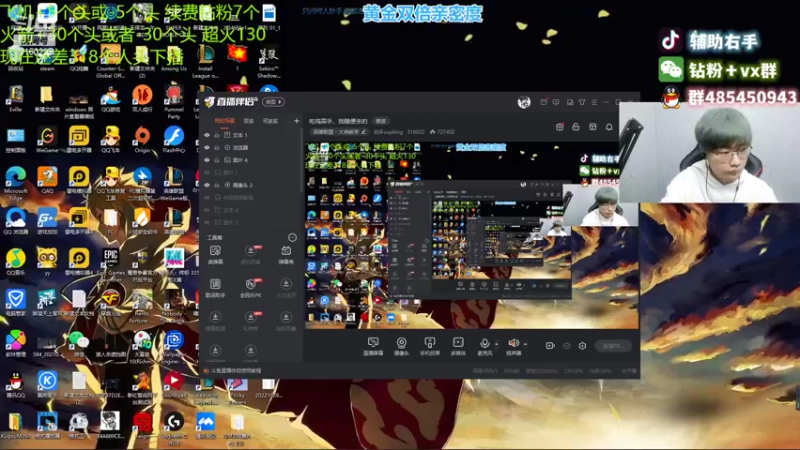Viewport: 800px width, 450px height.
Task: Click the first toolbox tool icon under 工具箱
Action: (x=215, y=254)
